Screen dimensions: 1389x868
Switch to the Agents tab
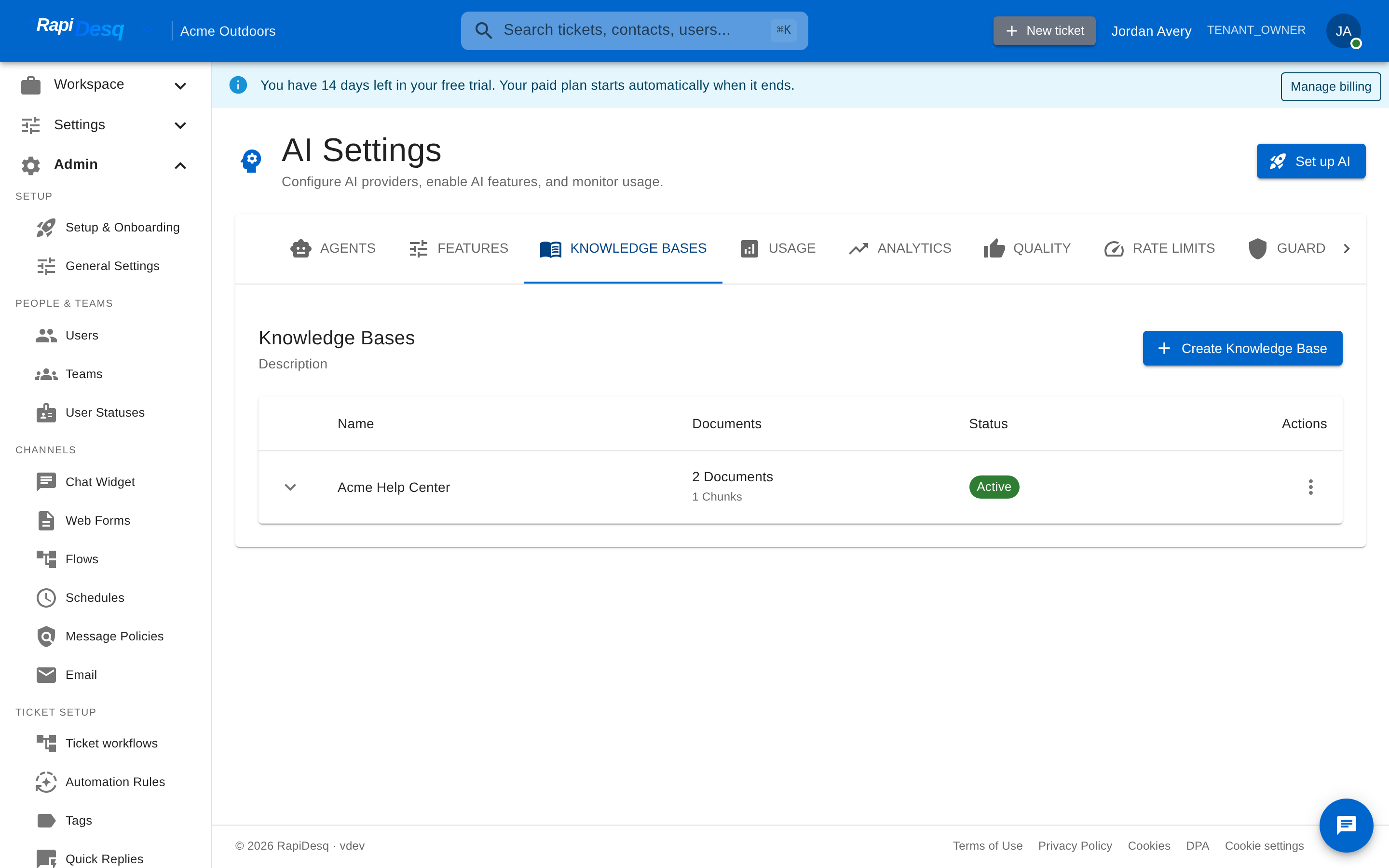pos(332,248)
